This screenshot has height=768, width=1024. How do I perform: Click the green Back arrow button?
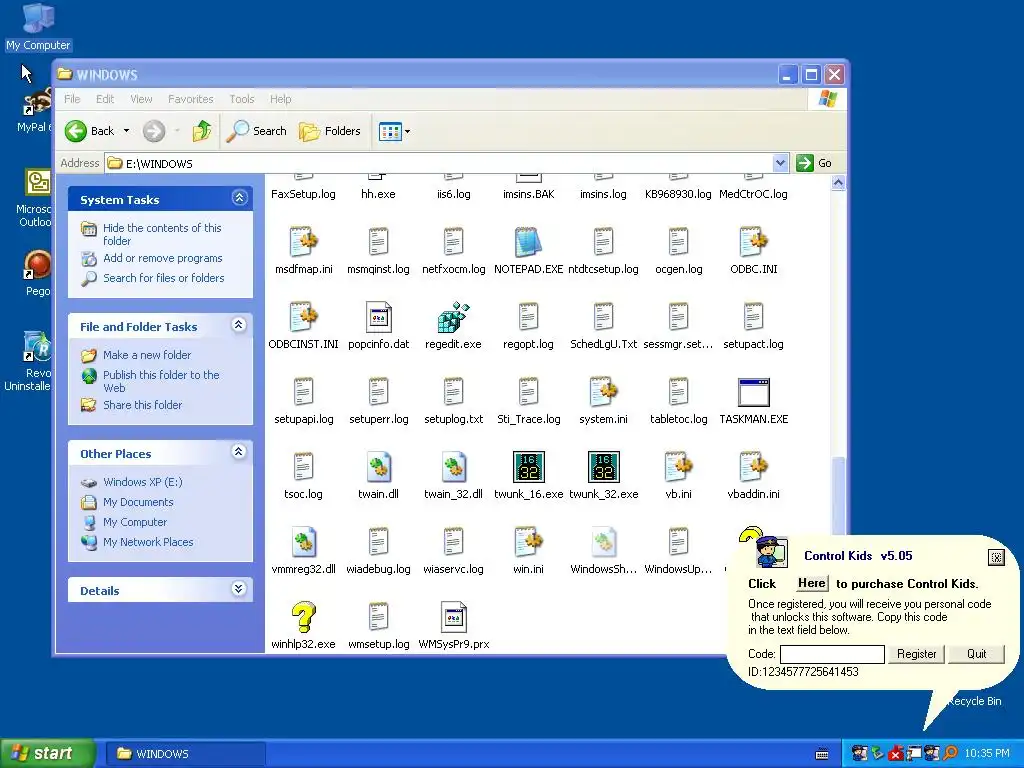(x=76, y=131)
